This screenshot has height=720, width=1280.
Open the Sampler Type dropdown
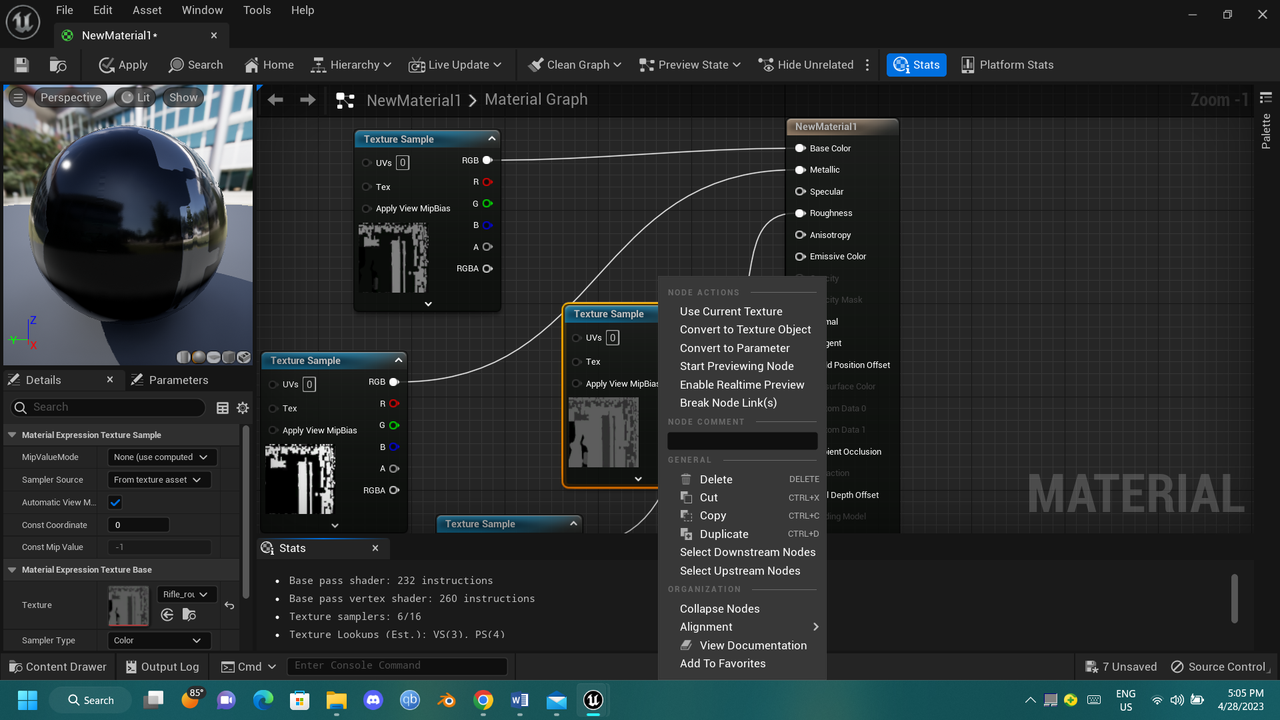pos(158,640)
